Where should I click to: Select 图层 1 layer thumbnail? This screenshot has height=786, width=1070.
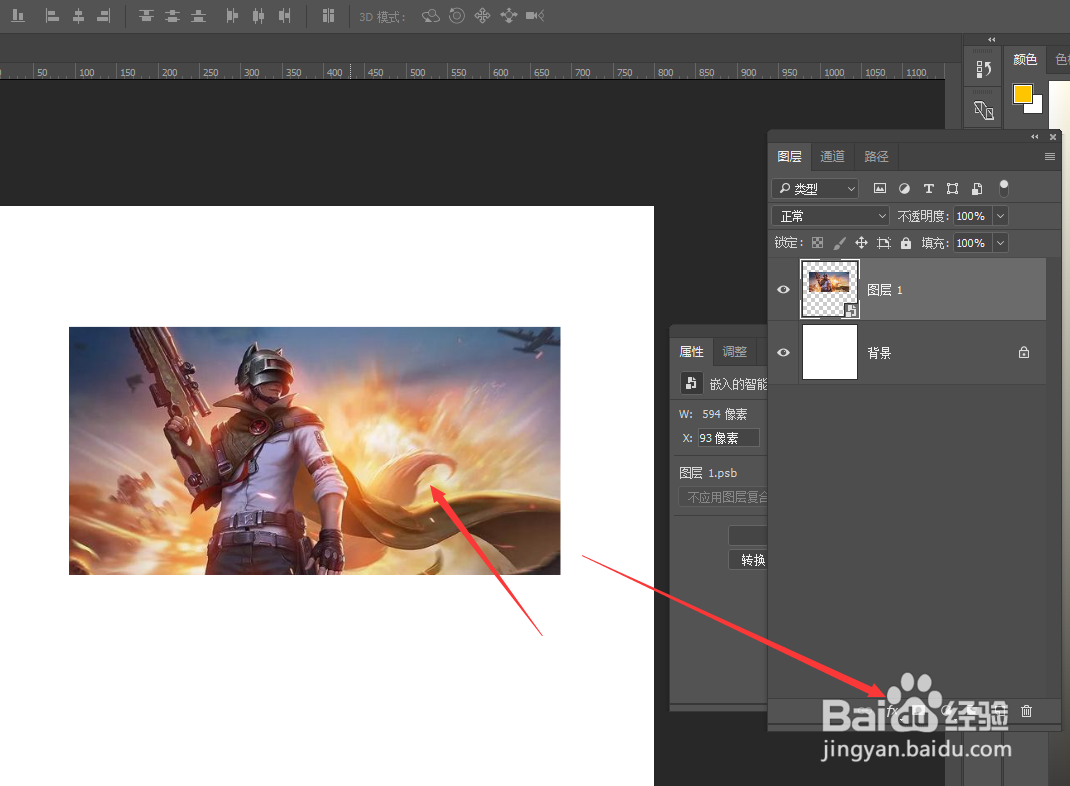[829, 289]
